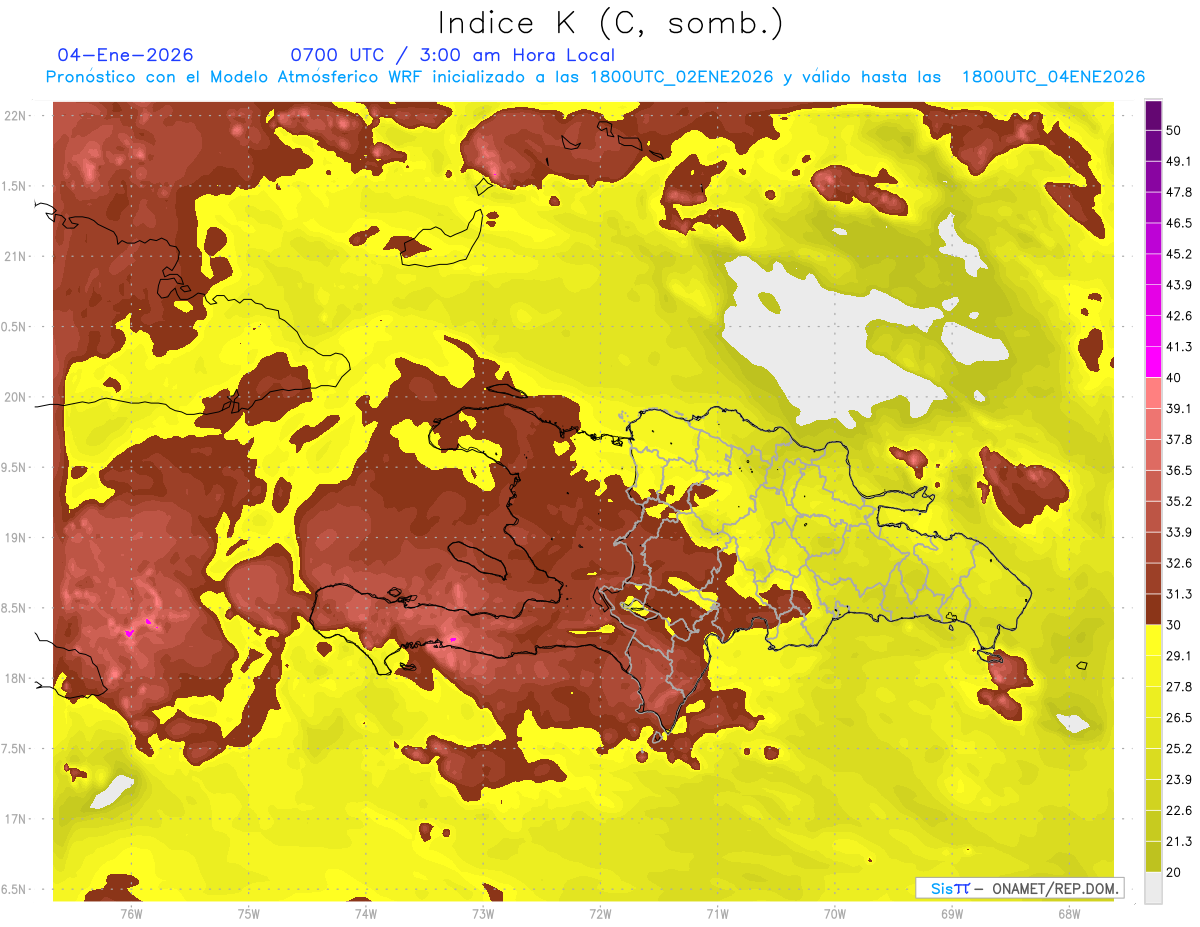Click the colorbar value '33.9'
1200x927 pixels.
click(x=1179, y=532)
